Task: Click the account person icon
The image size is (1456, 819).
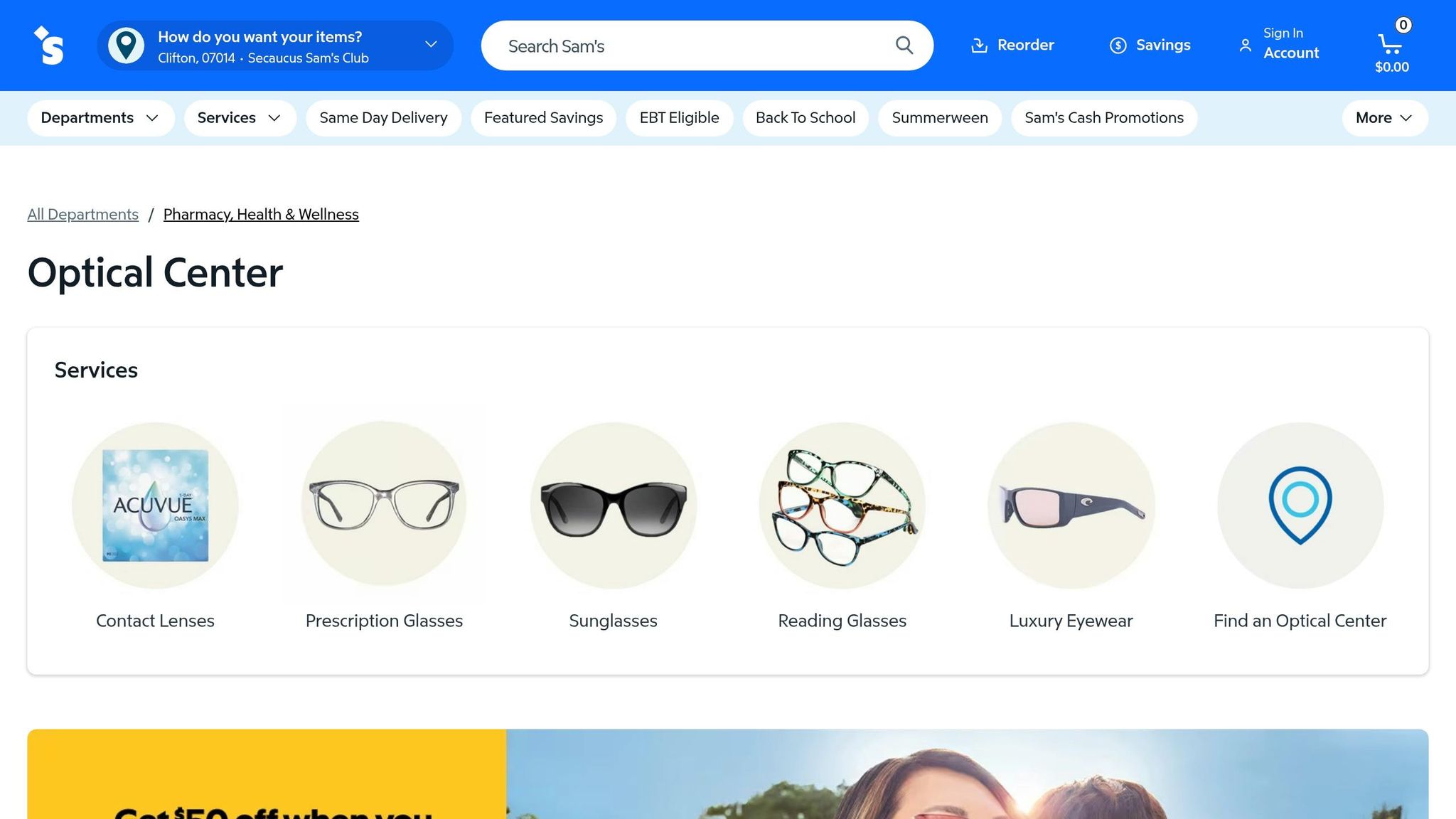Action: pyautogui.click(x=1245, y=45)
